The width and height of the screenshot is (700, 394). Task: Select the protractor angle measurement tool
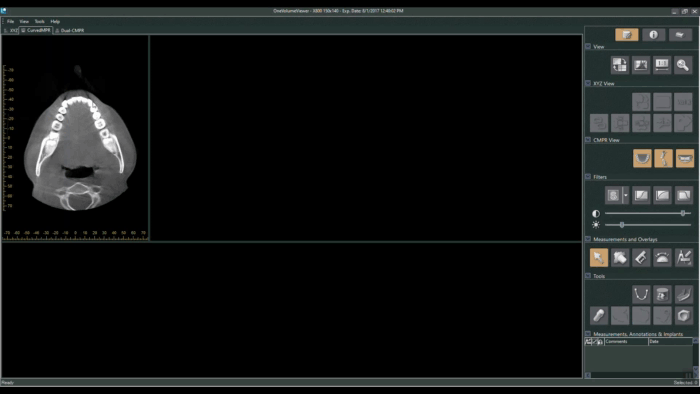[x=662, y=257]
